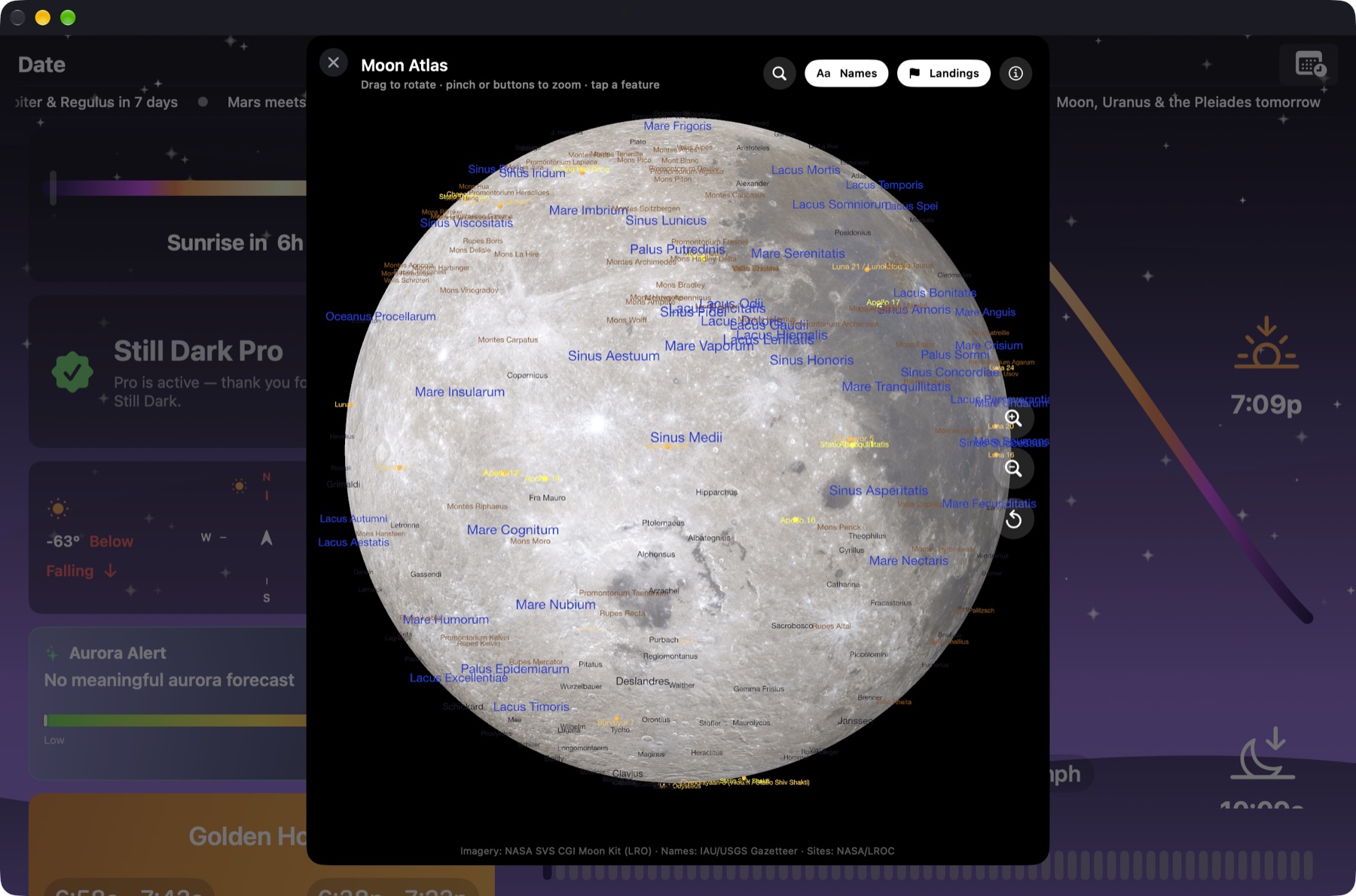The height and width of the screenshot is (896, 1356).
Task: Close the Moon Atlas panel
Action: [334, 62]
